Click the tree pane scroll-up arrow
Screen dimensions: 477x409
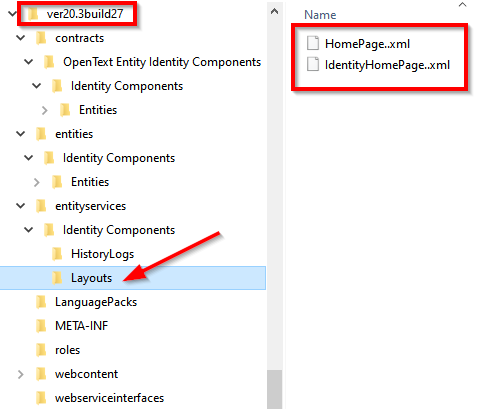pyautogui.click(x=275, y=12)
